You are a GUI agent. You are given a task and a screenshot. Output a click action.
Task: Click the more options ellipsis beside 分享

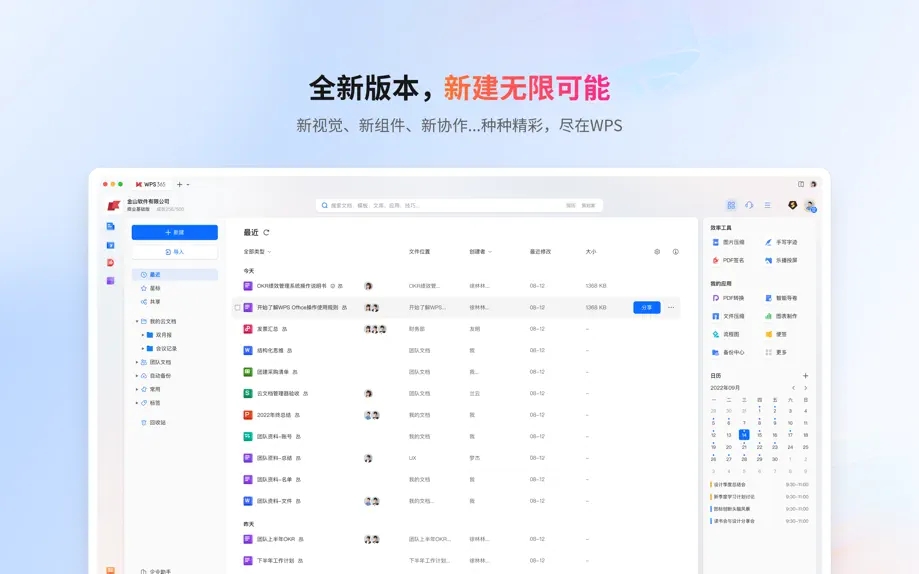click(x=671, y=307)
